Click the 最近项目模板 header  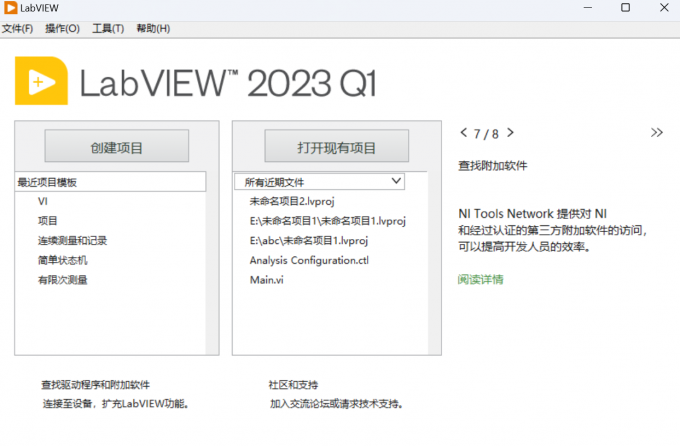tap(111, 182)
